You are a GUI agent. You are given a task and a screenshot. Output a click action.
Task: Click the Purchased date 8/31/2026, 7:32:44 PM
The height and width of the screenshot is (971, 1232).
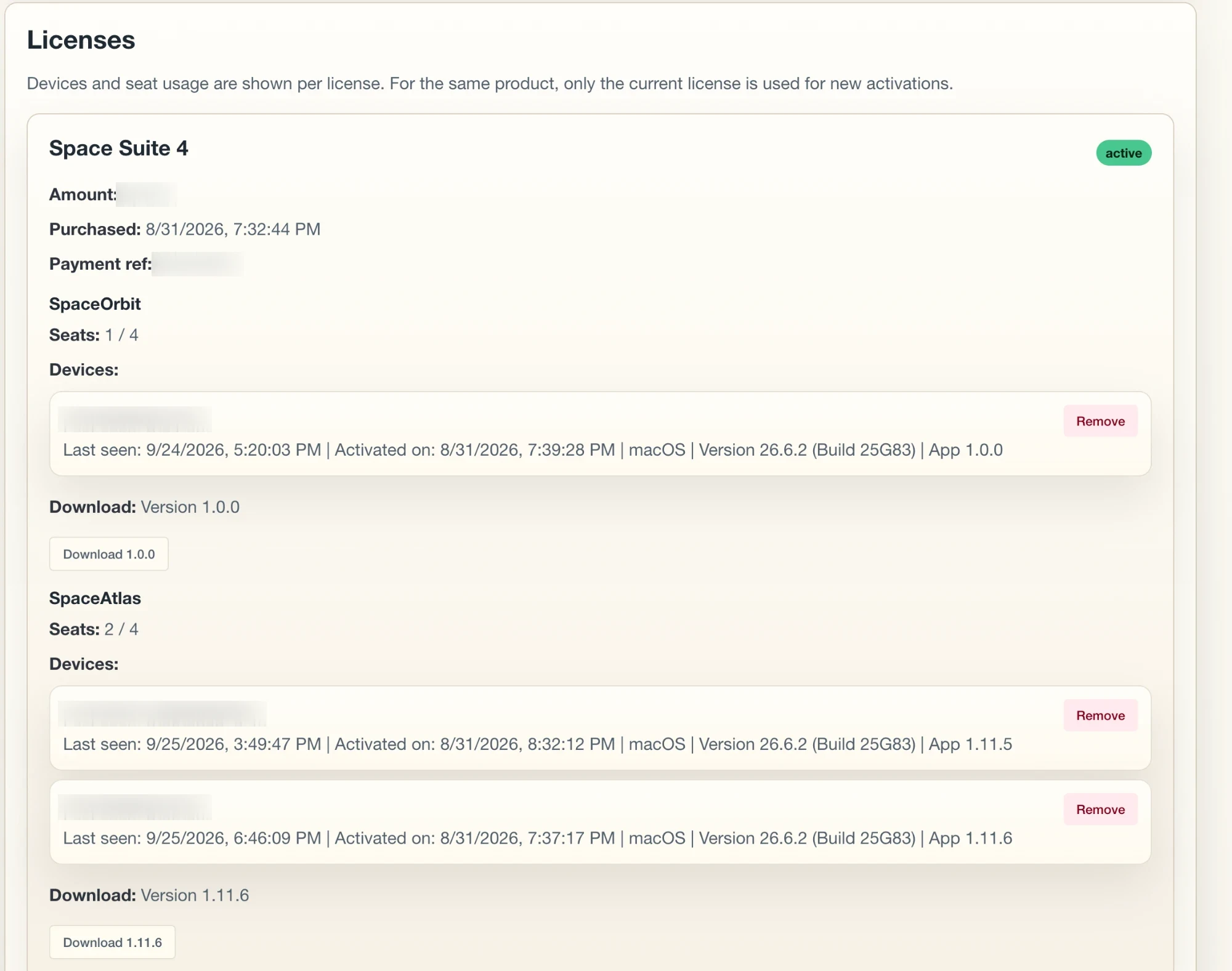pyautogui.click(x=233, y=229)
